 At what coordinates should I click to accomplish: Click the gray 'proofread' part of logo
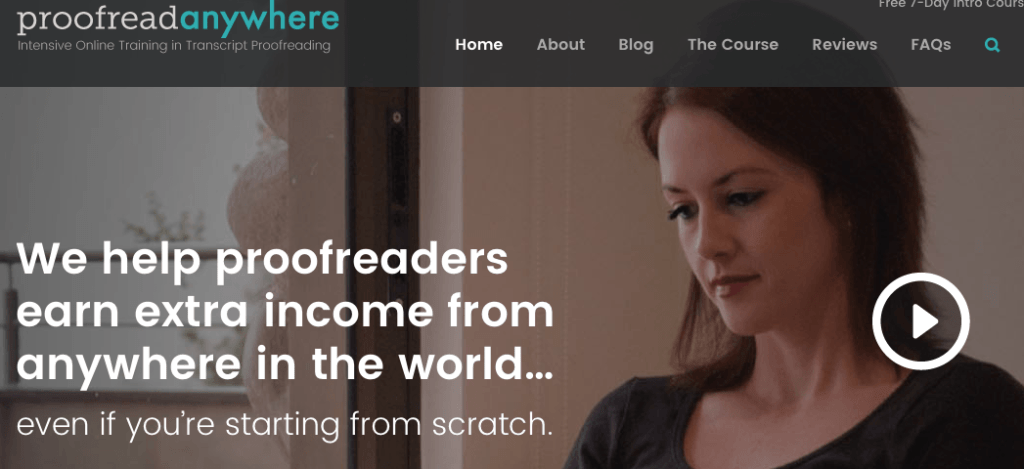click(x=98, y=21)
